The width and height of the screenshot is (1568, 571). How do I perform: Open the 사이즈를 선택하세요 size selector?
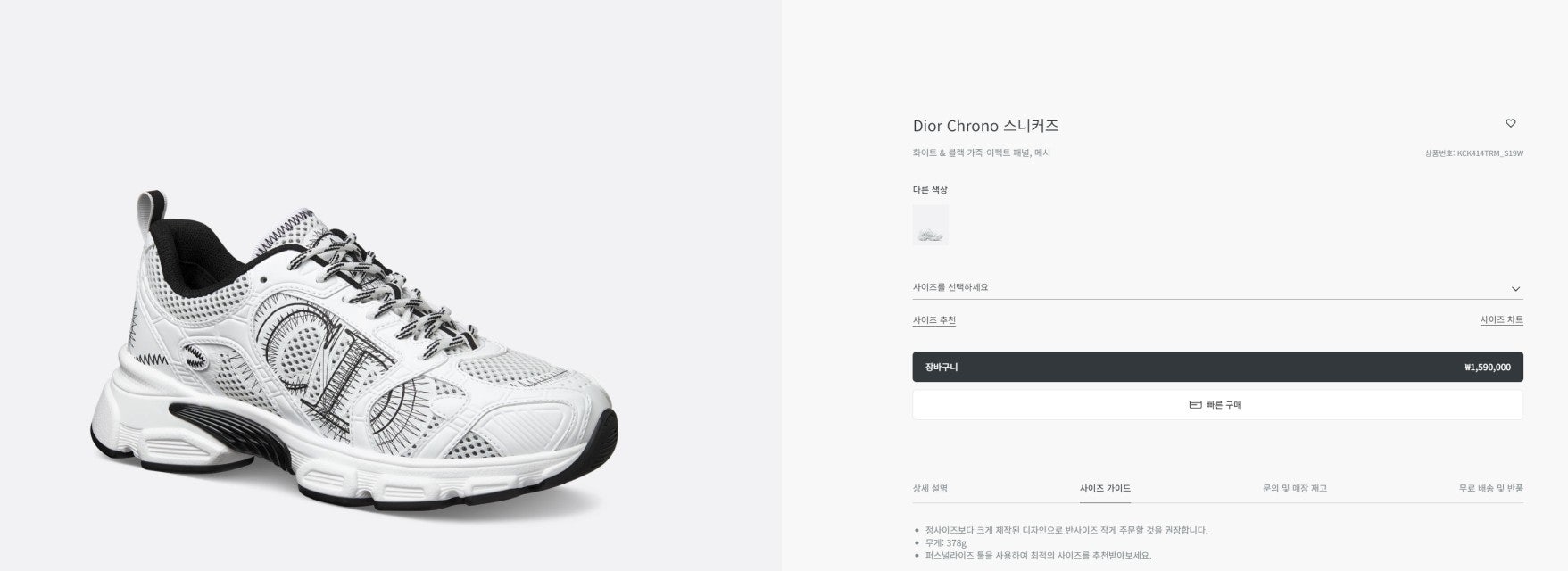tap(950, 287)
